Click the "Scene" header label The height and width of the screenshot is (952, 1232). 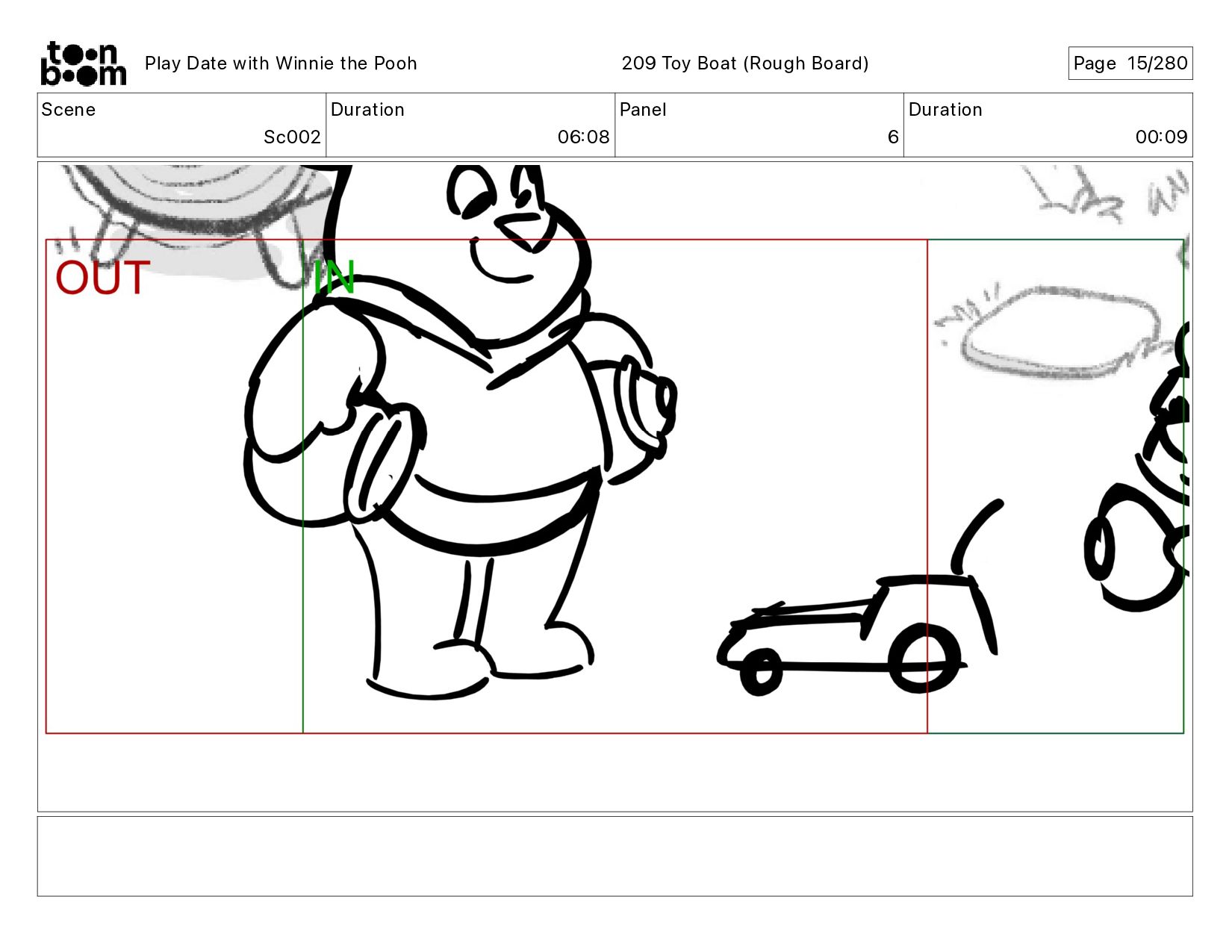(x=69, y=110)
